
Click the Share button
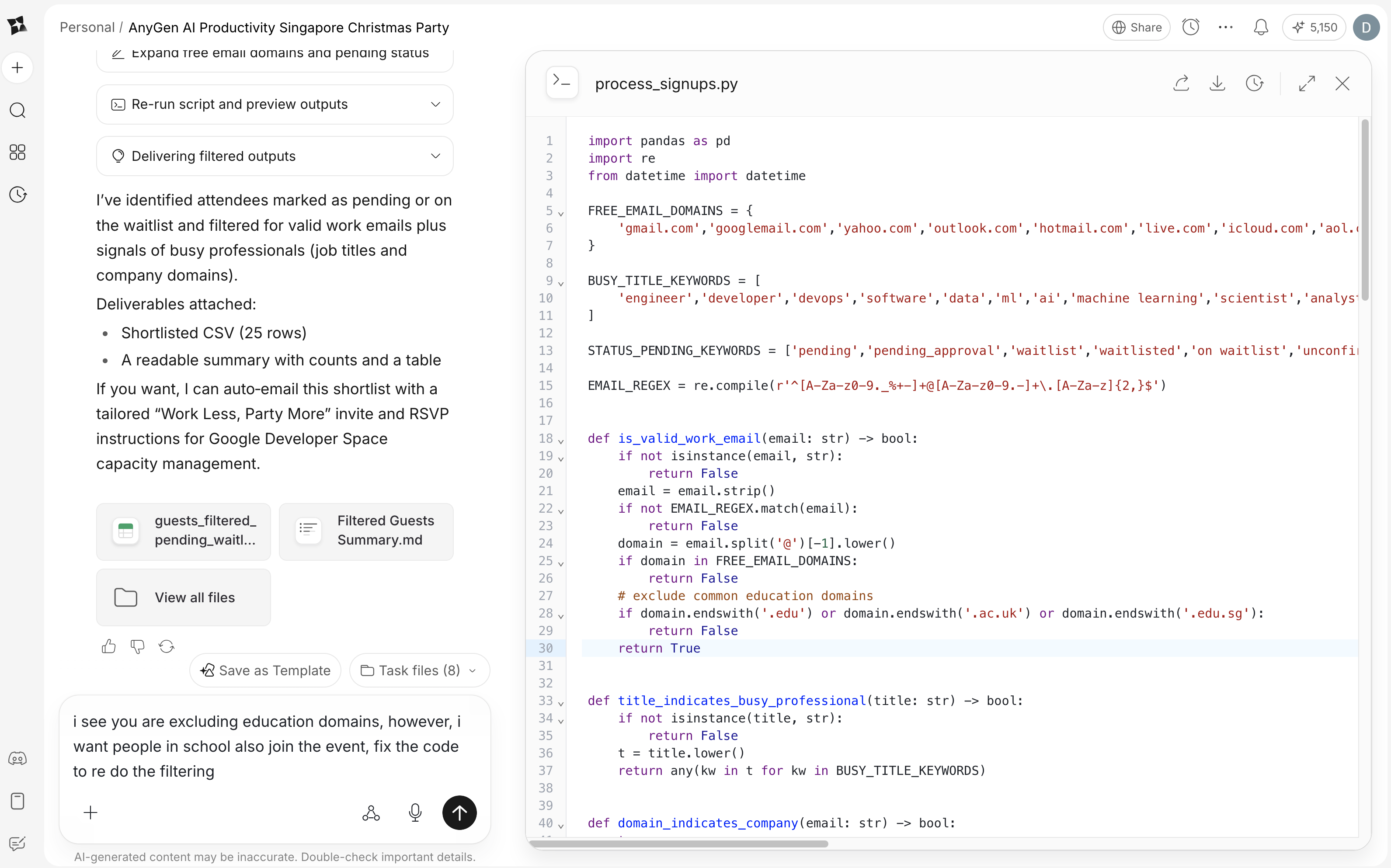click(1136, 28)
